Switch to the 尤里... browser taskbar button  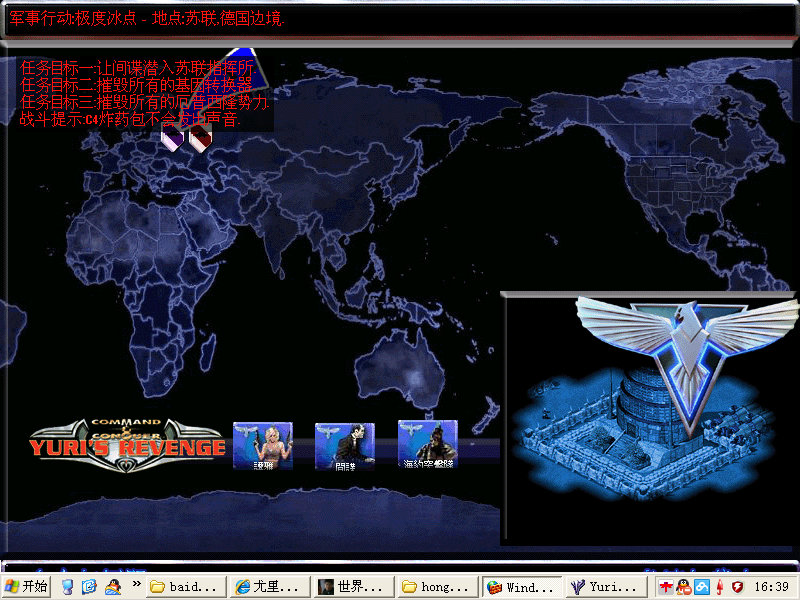pyautogui.click(x=270, y=587)
